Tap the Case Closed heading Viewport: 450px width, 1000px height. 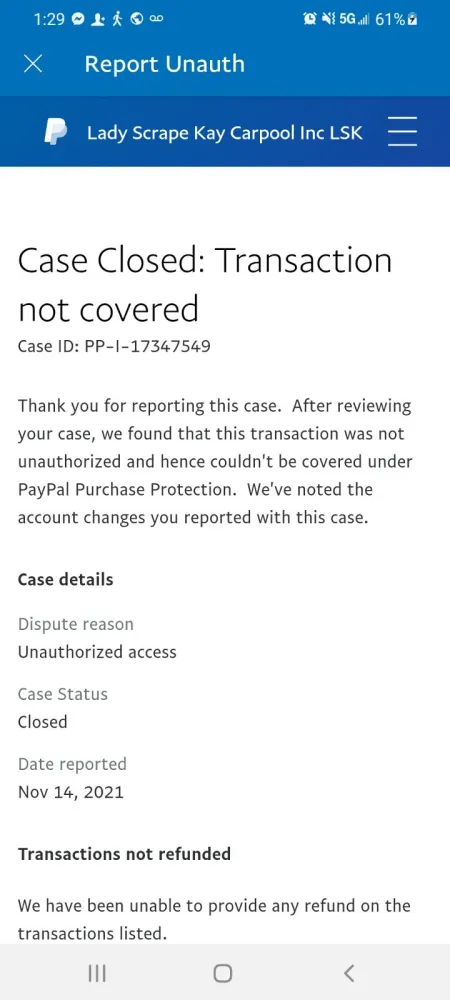[x=205, y=285]
